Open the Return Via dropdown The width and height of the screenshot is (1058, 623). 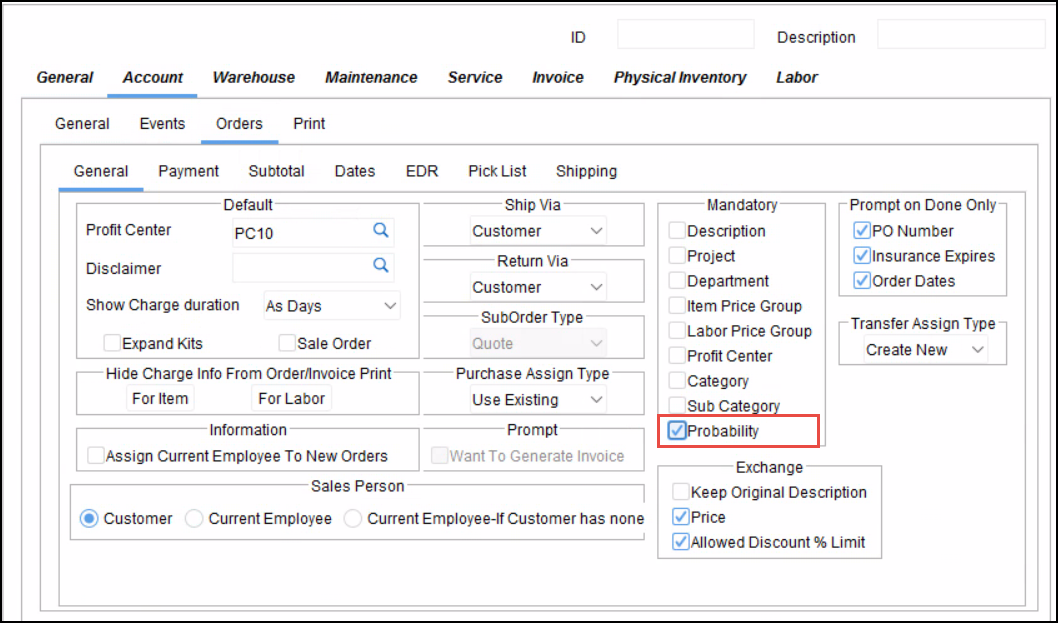[538, 287]
